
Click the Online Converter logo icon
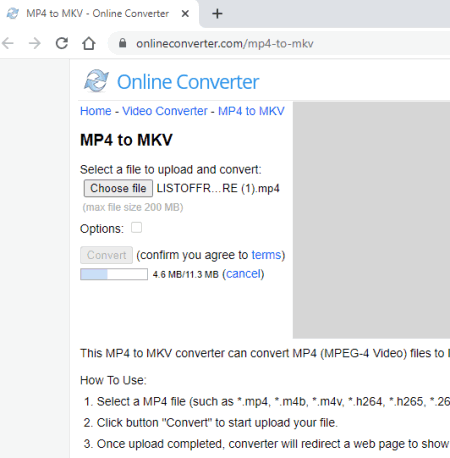pos(96,81)
